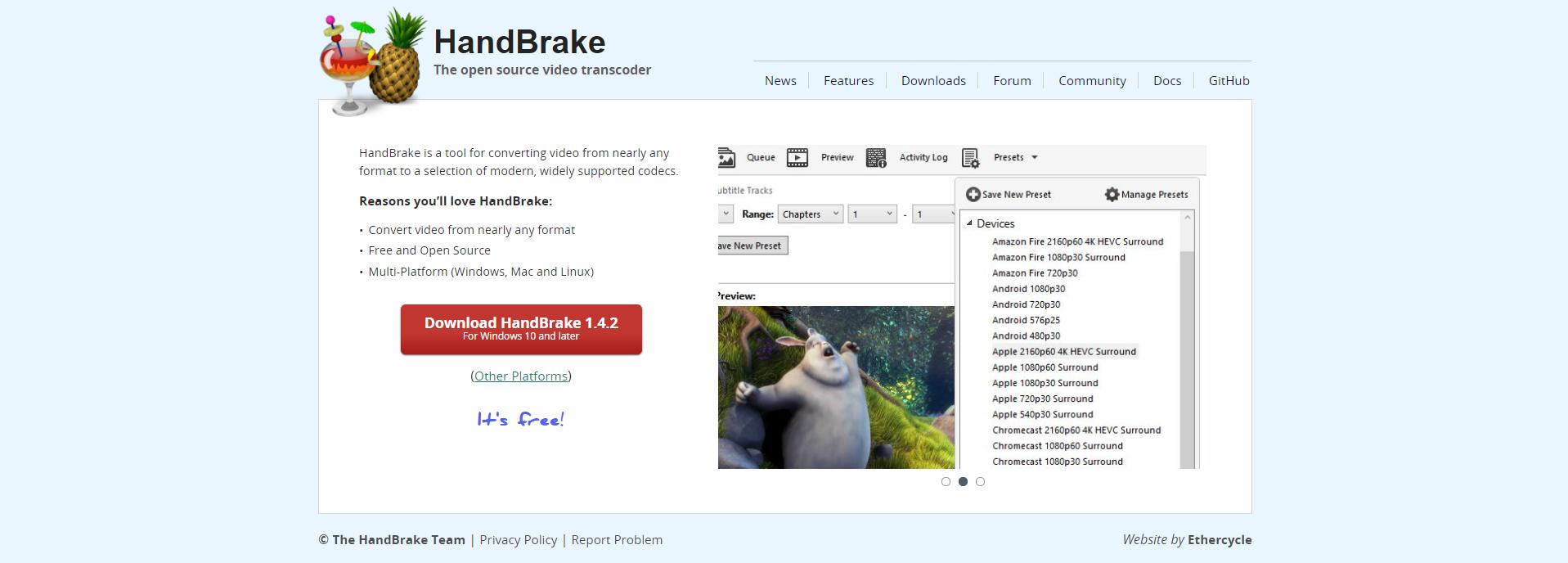The width and height of the screenshot is (1568, 563).
Task: Open the Downloads menu item
Action: [933, 81]
